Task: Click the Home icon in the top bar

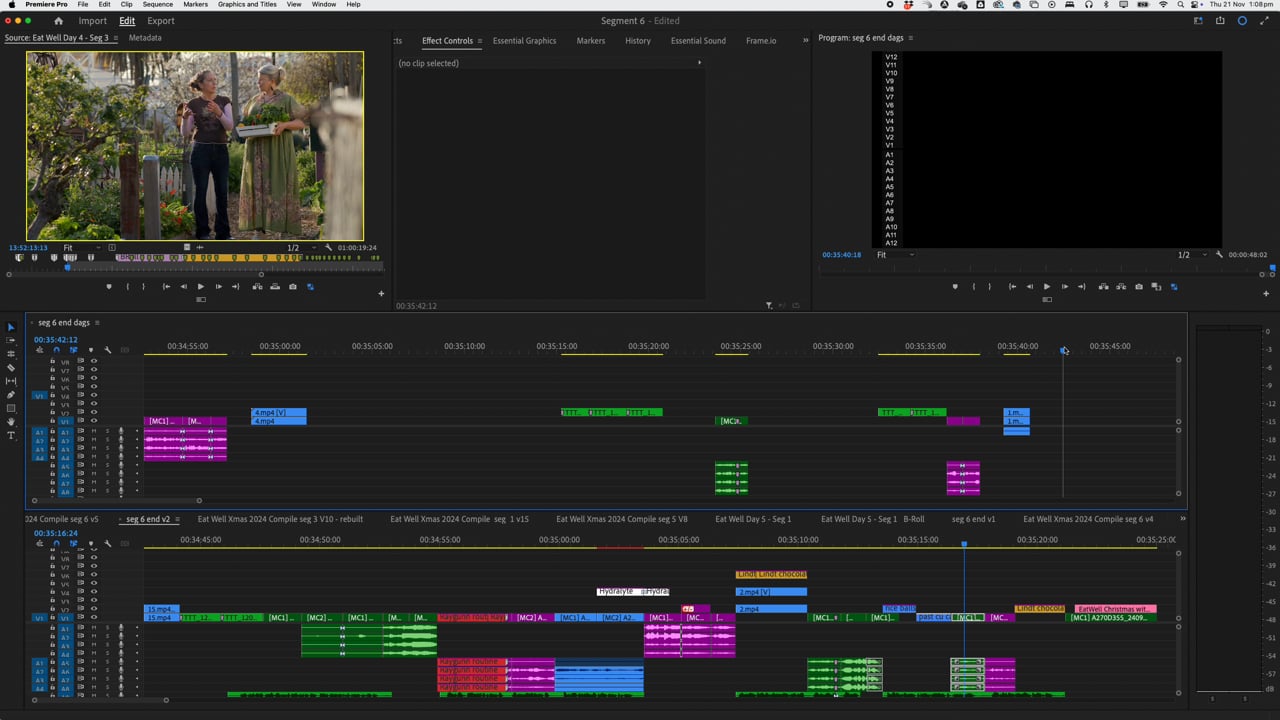Action: (x=58, y=21)
